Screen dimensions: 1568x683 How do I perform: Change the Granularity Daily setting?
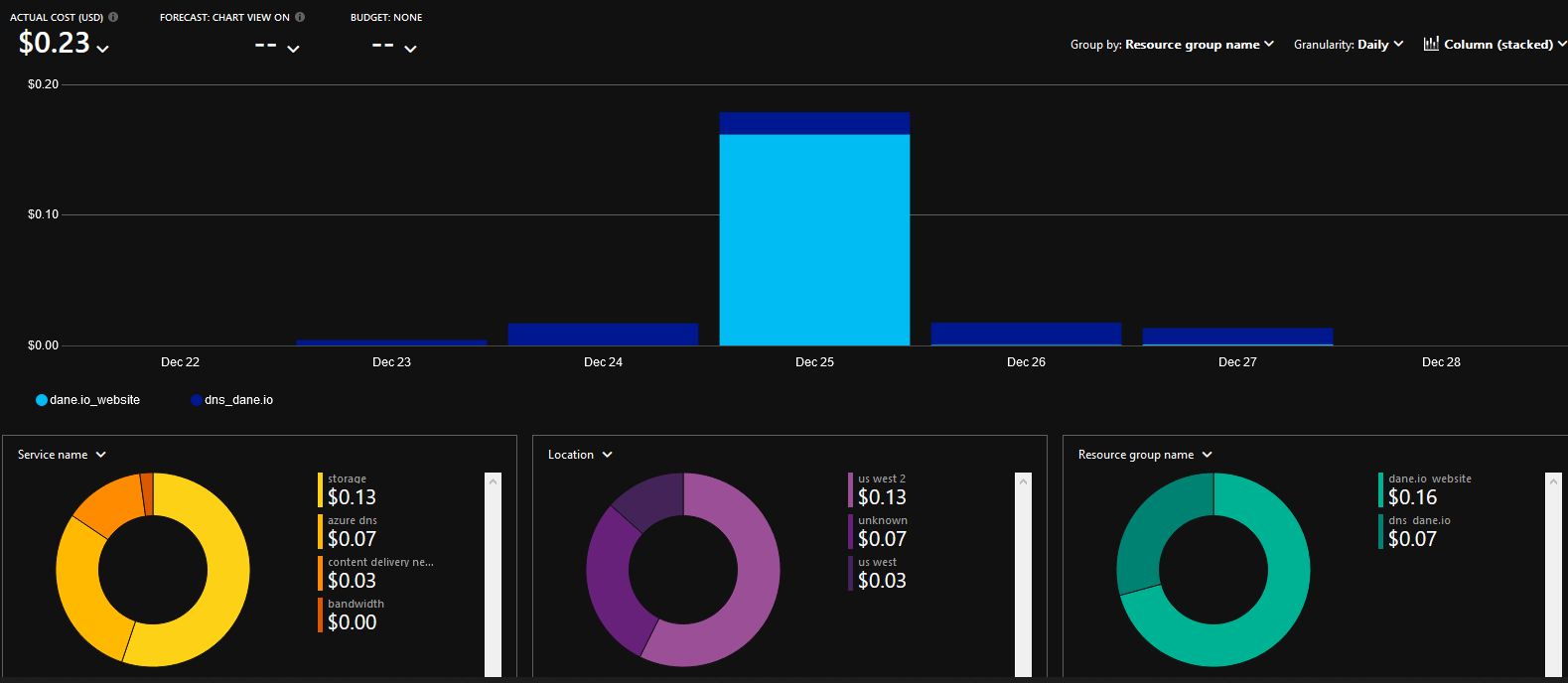[x=1349, y=45]
